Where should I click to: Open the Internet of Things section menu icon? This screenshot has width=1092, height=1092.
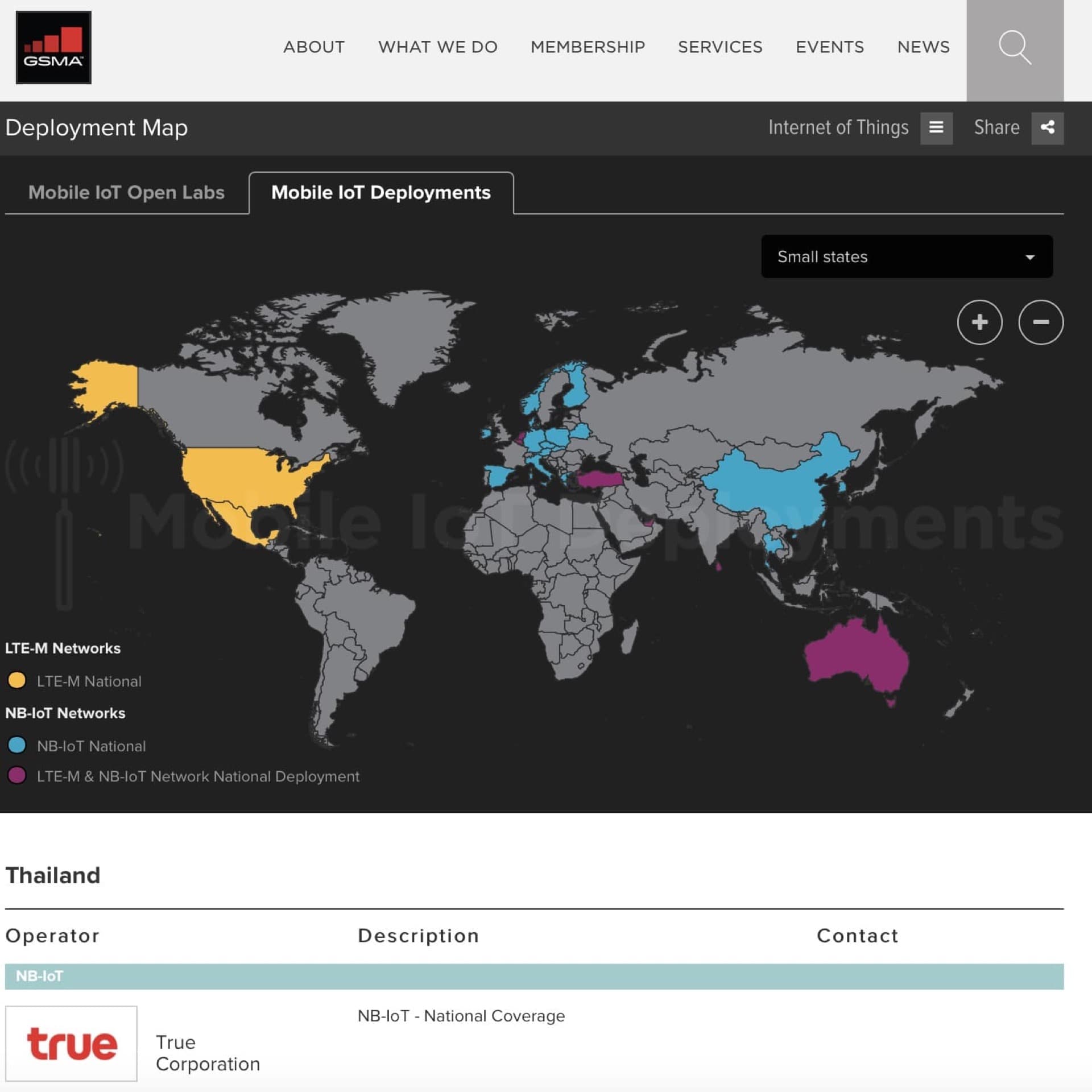point(936,127)
